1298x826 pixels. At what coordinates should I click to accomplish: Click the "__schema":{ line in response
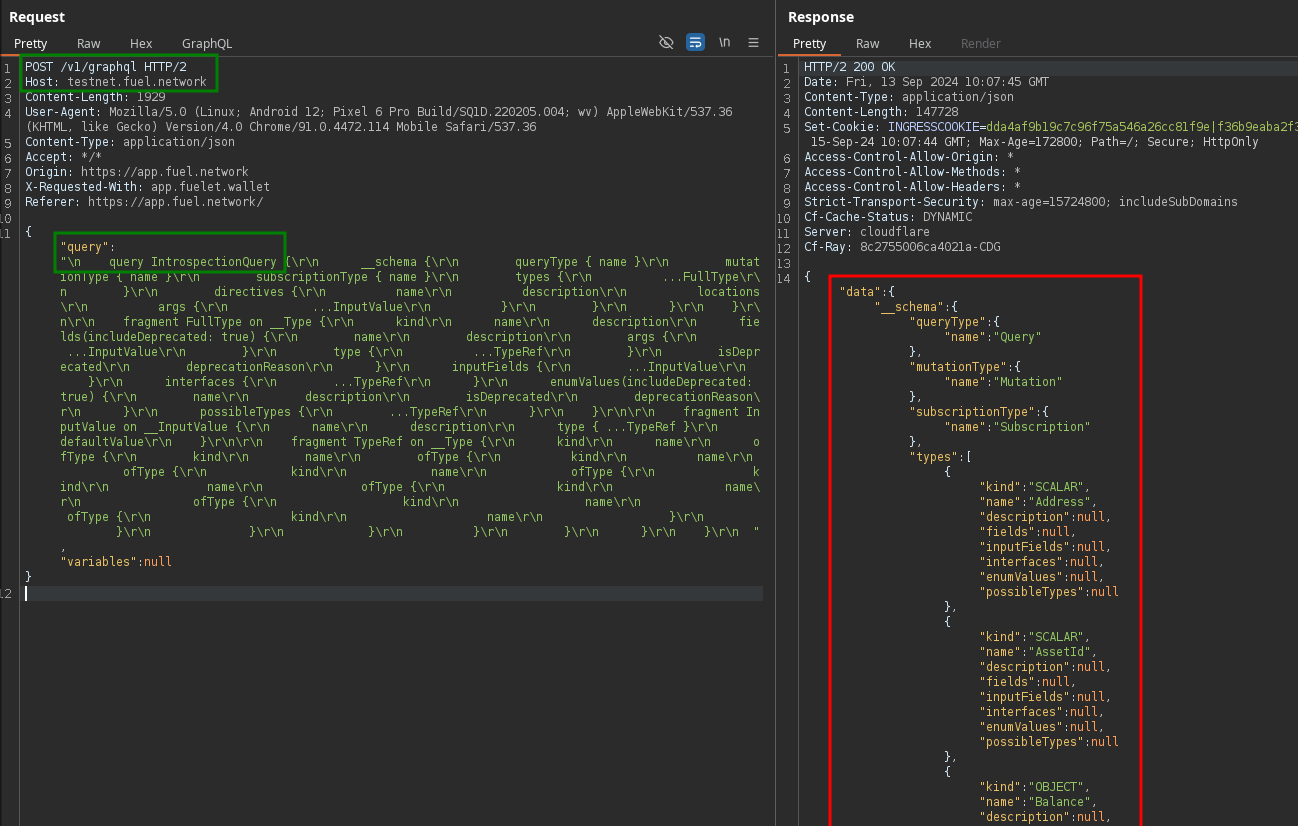(x=916, y=307)
